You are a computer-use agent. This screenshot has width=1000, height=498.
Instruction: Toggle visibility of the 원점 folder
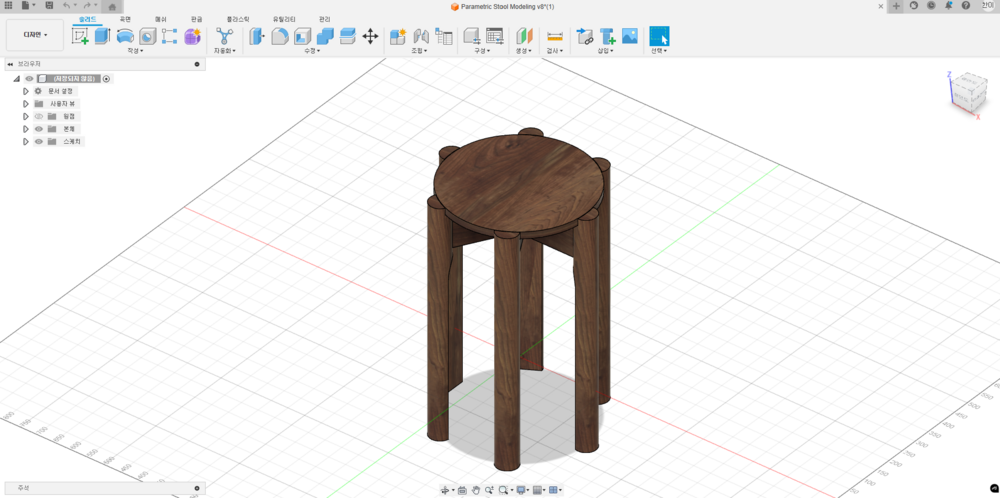tap(38, 116)
